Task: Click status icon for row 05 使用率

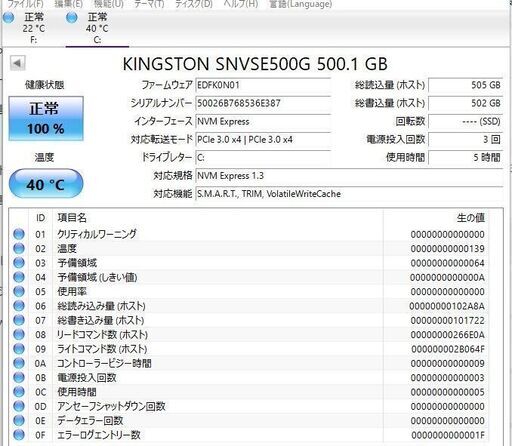Action: click(x=19, y=291)
